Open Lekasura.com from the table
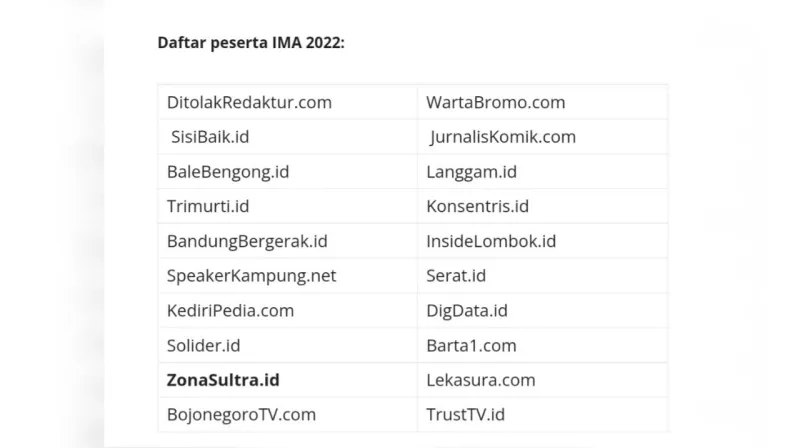Screen dimensions: 800x448 (481, 380)
